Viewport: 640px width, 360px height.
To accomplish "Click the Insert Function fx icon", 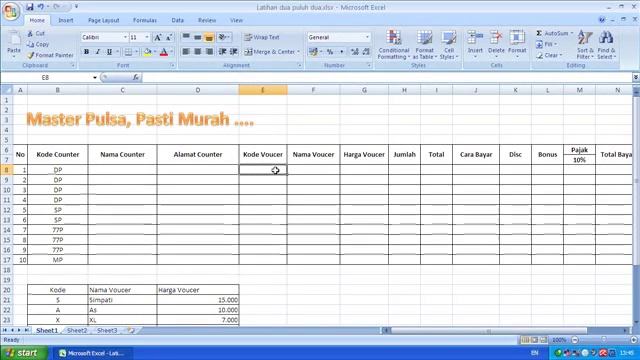I will coord(136,77).
